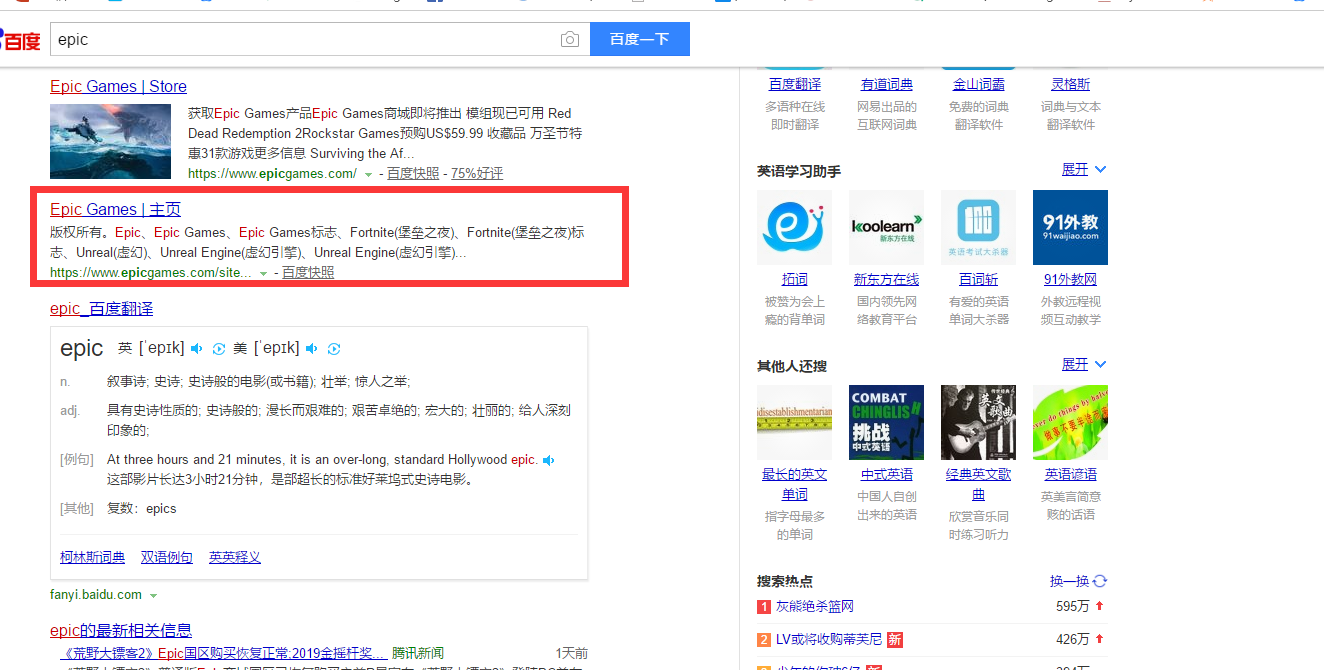Click the repeat icon after American pronunciation

pos(334,348)
